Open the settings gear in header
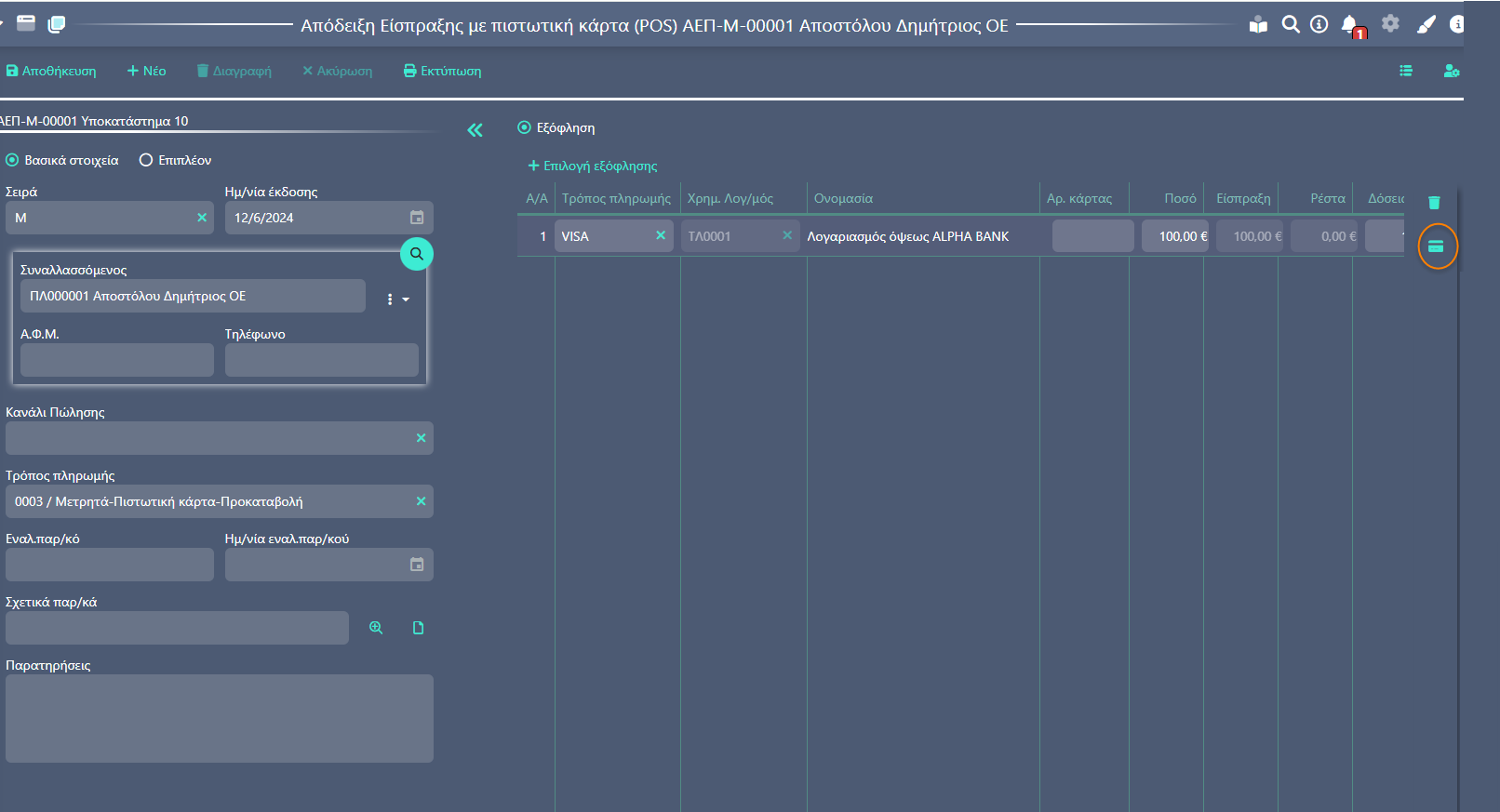The height and width of the screenshot is (812, 1500). [x=1390, y=23]
